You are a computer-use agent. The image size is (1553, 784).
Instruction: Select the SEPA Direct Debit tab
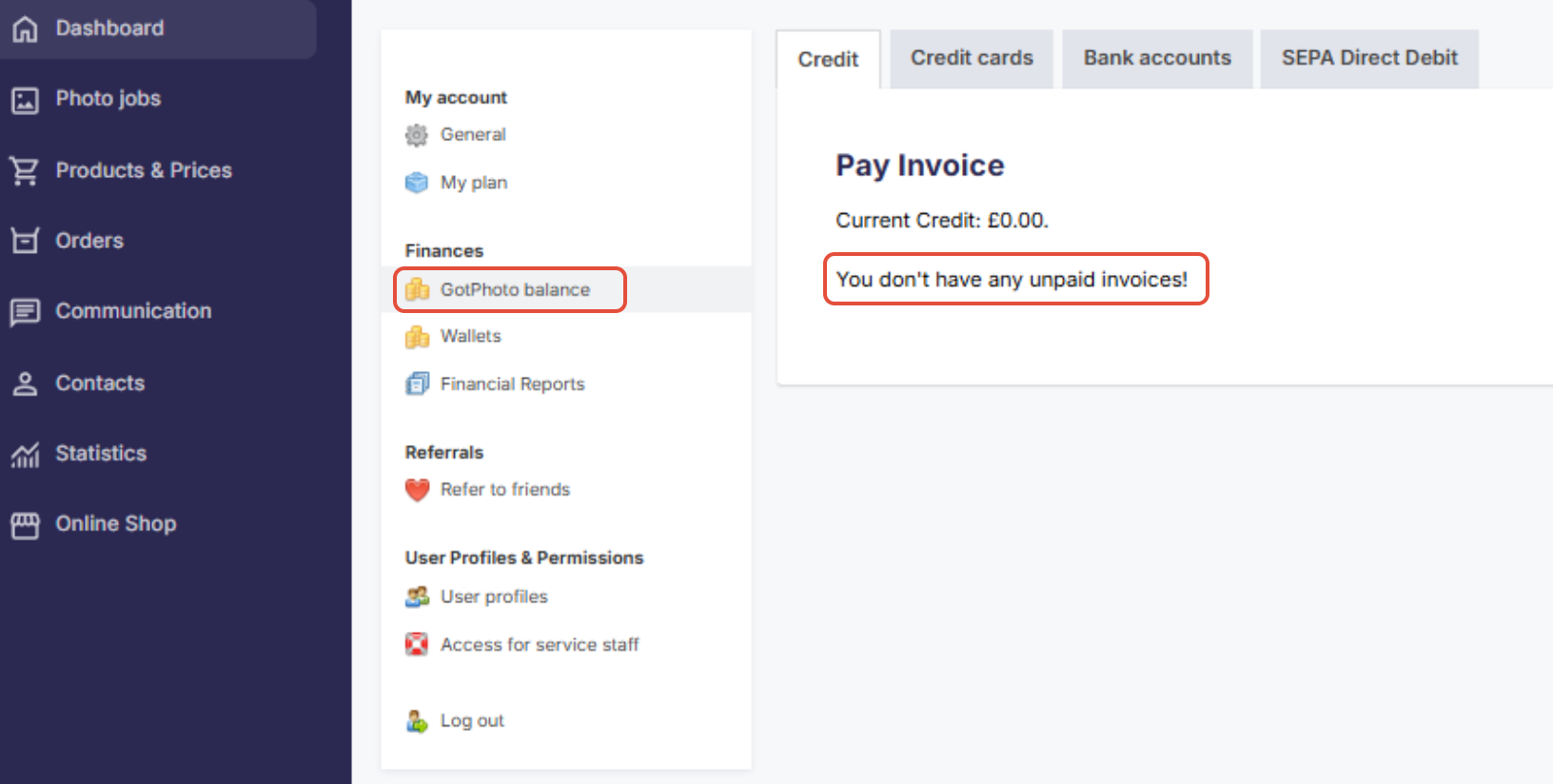[x=1368, y=58]
